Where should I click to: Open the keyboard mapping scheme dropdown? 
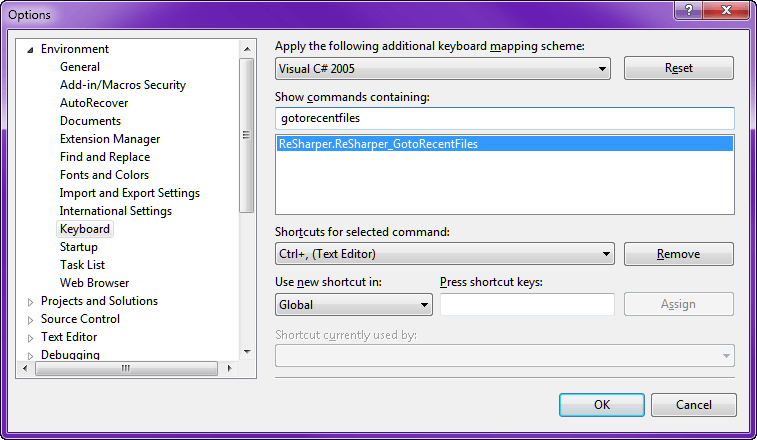602,69
